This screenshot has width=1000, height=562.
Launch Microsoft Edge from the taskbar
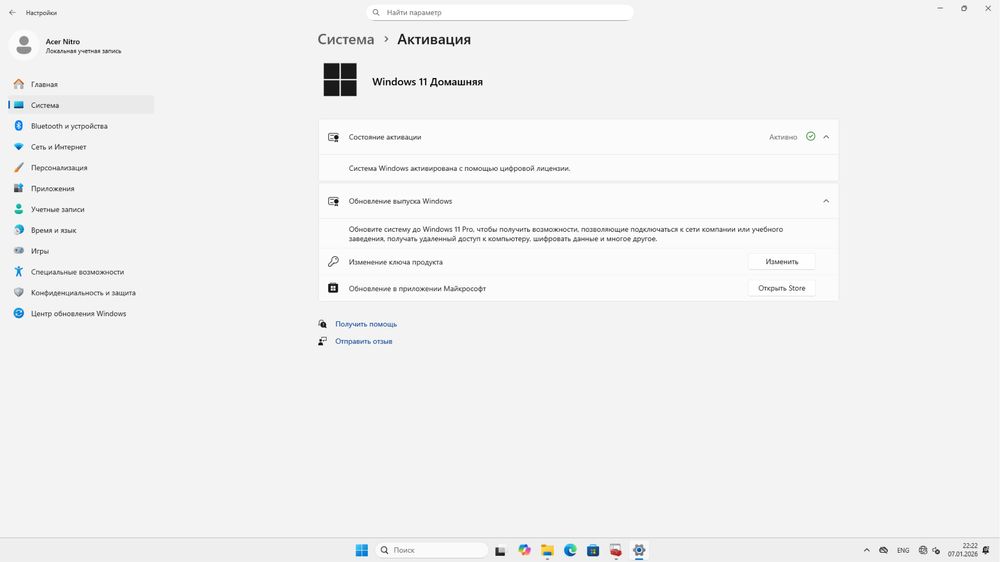(570, 550)
